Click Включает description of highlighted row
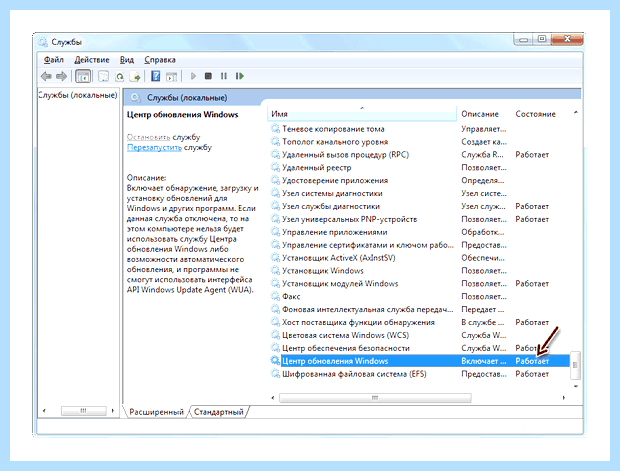The image size is (620, 471). tap(484, 361)
